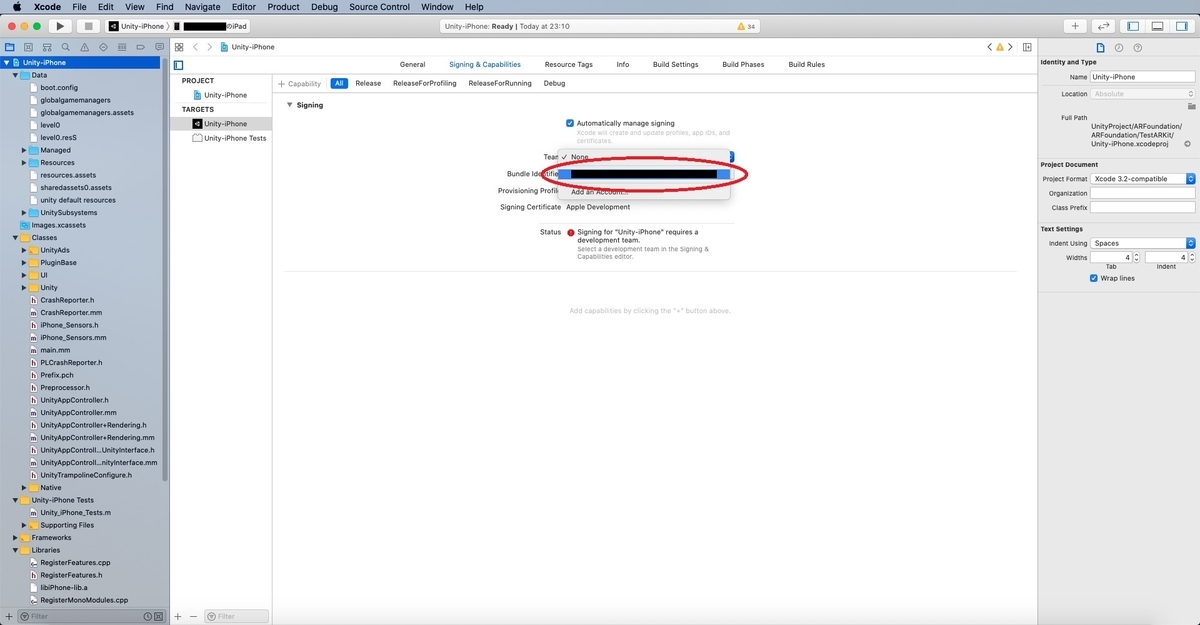Show the Quick Help inspector
The image size is (1200, 625).
[x=1138, y=47]
